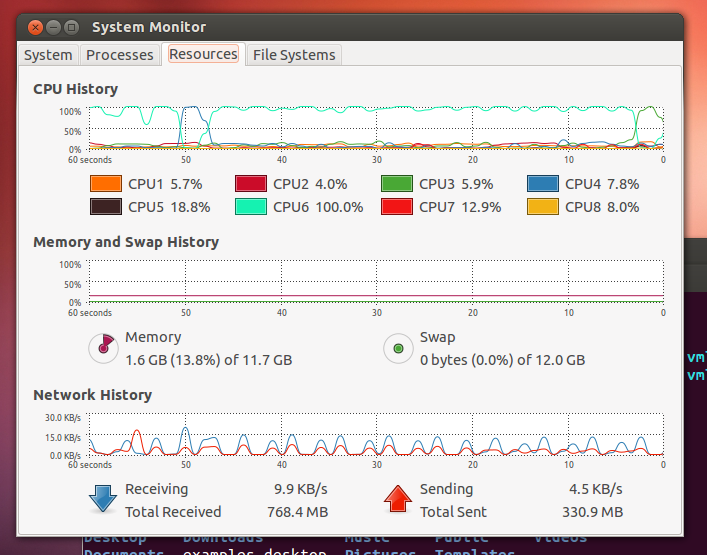Click the CPU7 red color swatch
Image resolution: width=707 pixels, height=555 pixels.
coord(397,207)
